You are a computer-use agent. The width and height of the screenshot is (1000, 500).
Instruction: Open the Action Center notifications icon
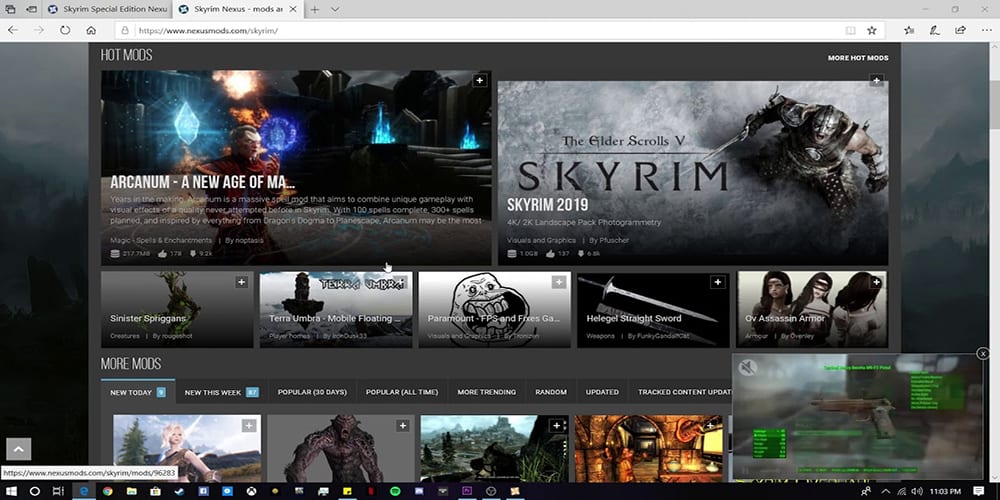tap(979, 491)
